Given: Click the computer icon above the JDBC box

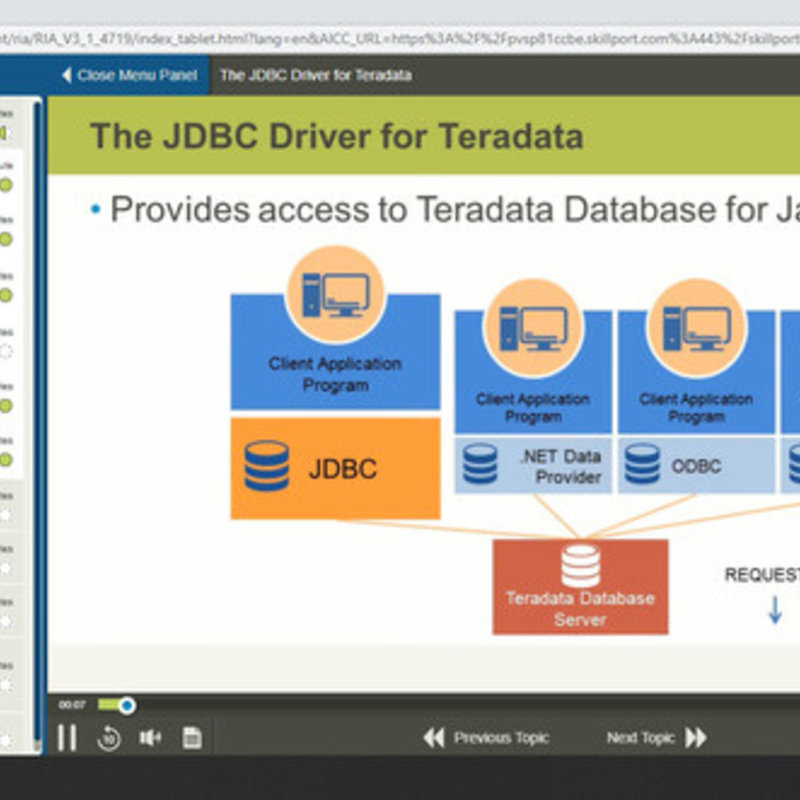Looking at the screenshot, I should [x=336, y=295].
